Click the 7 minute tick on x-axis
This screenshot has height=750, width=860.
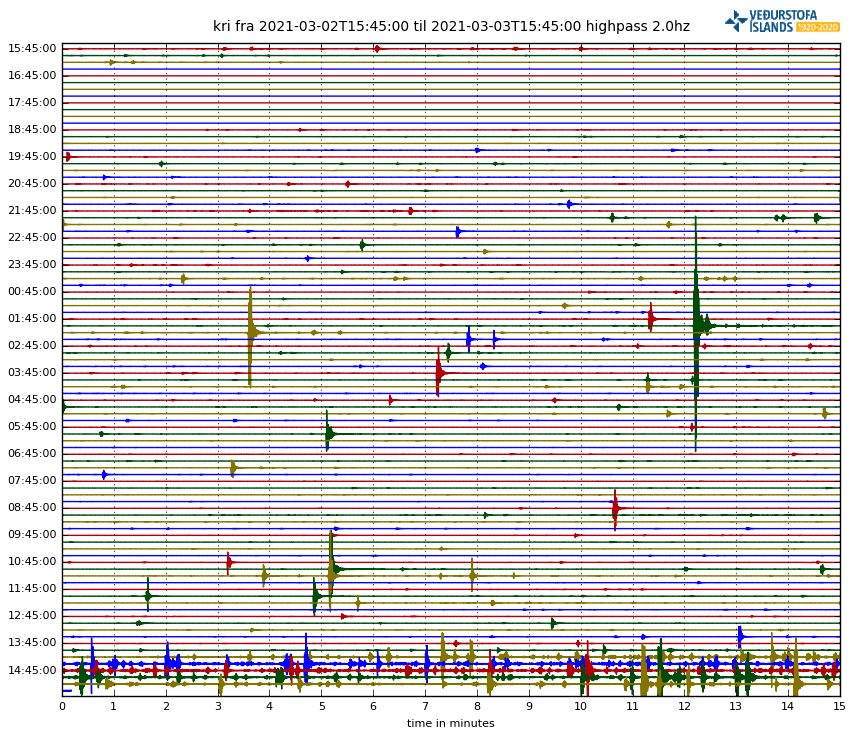point(425,706)
